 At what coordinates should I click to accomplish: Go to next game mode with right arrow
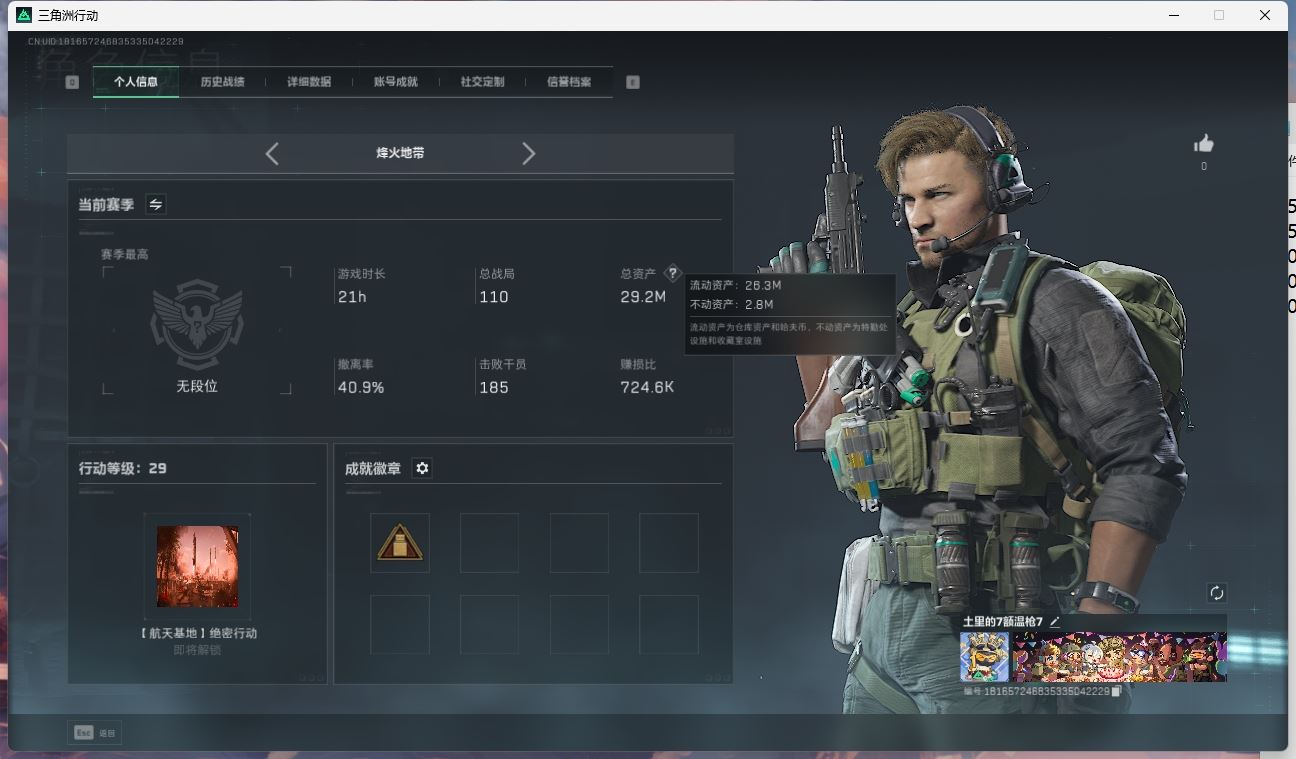point(529,153)
